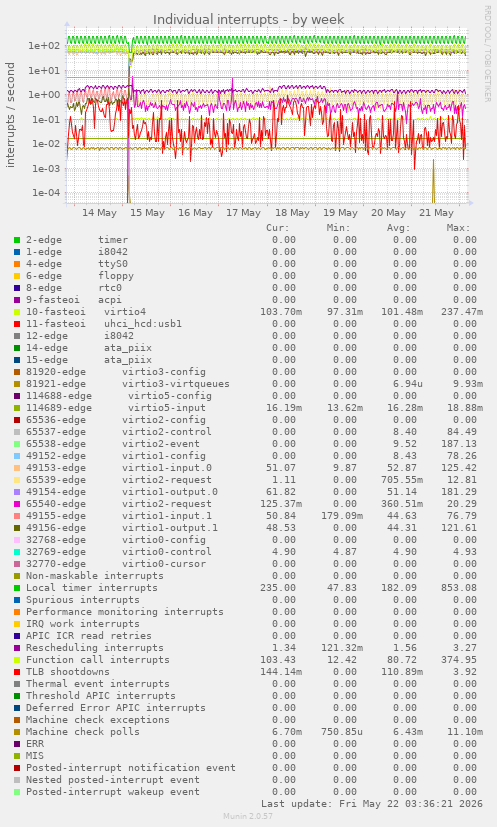Click the 20 May date label on the axis
497x827 pixels.
[388, 213]
